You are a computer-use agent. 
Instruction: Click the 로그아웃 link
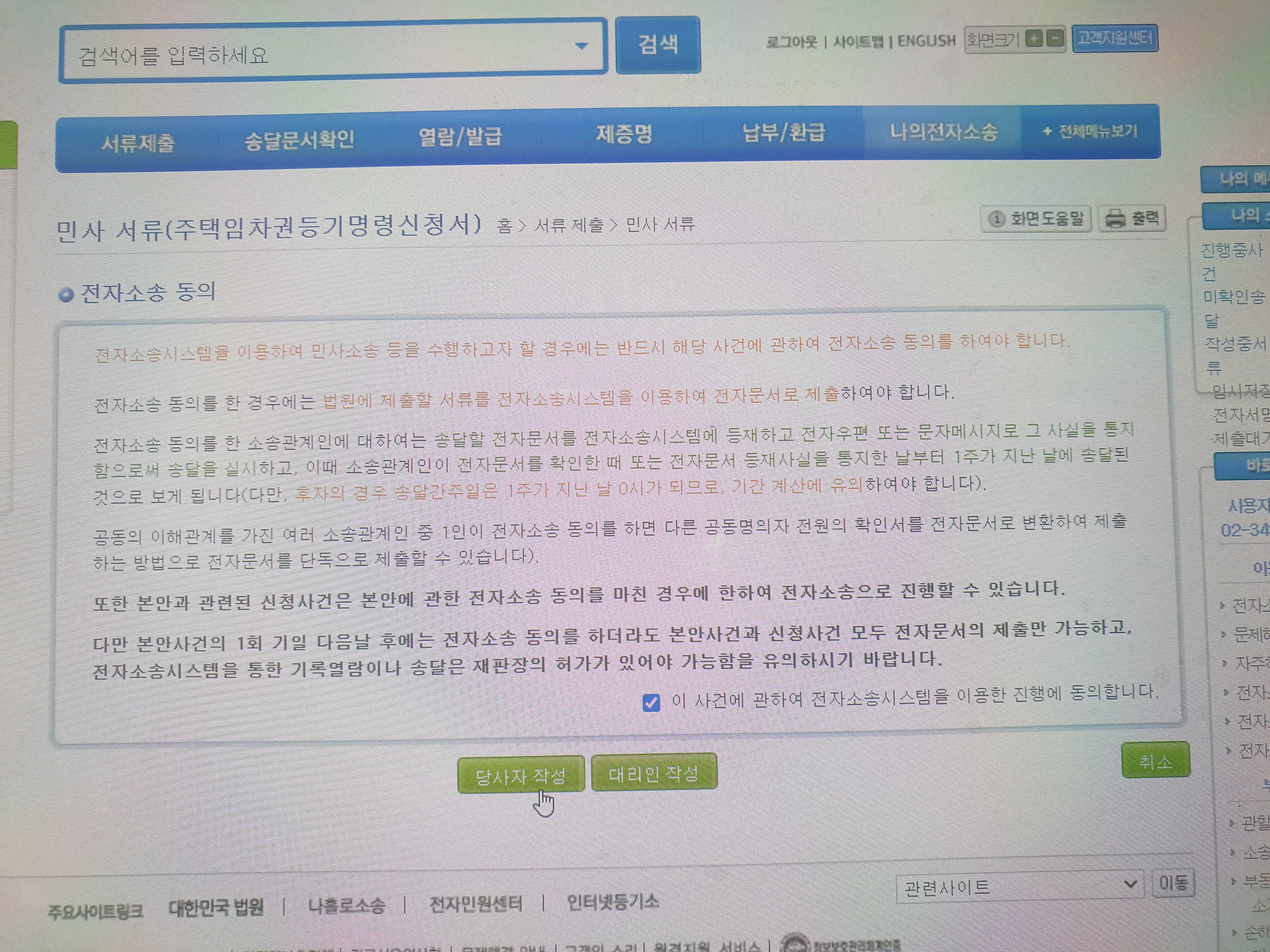[791, 42]
